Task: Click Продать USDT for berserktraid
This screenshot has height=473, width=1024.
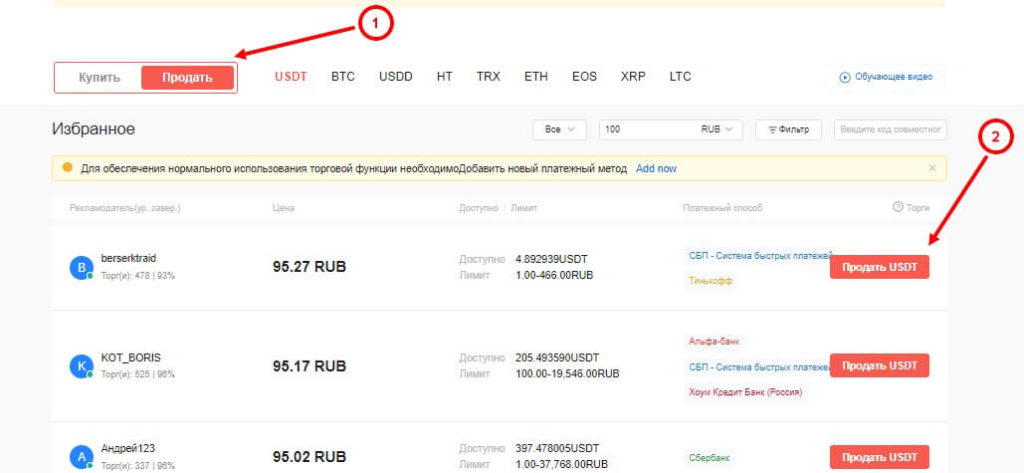Action: click(879, 267)
